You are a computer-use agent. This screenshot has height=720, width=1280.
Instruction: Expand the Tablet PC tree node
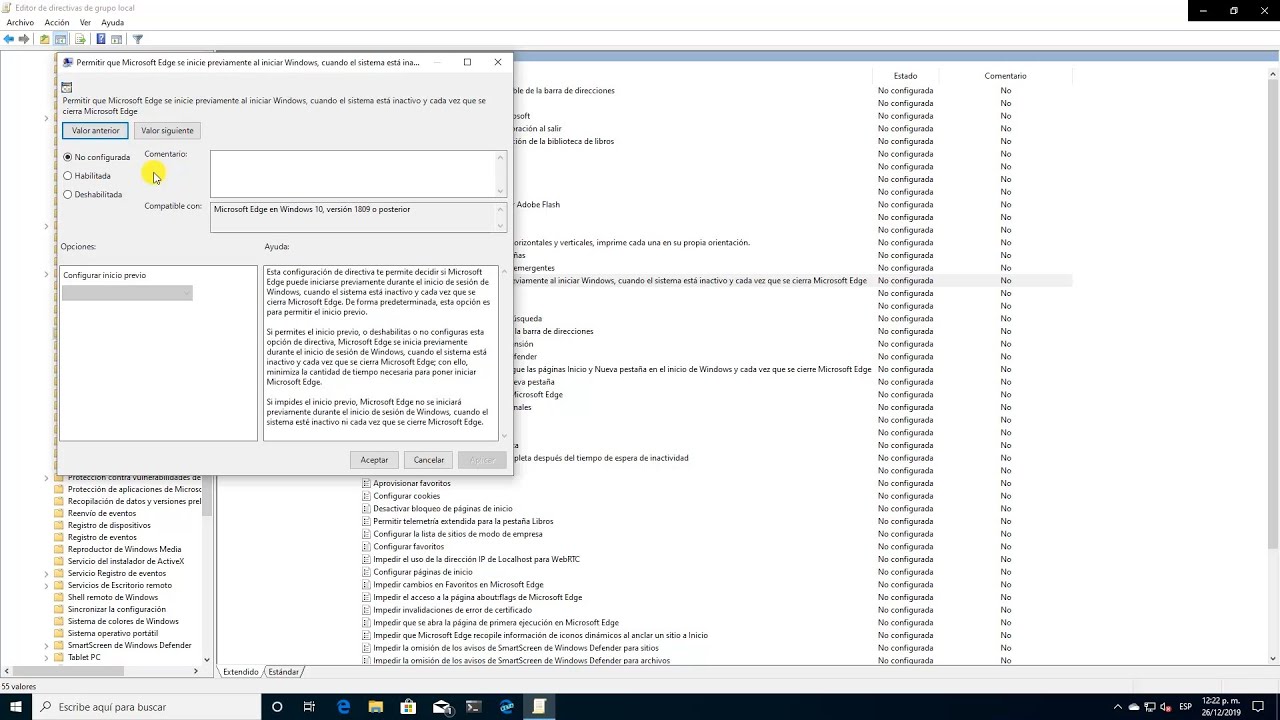tap(46, 657)
